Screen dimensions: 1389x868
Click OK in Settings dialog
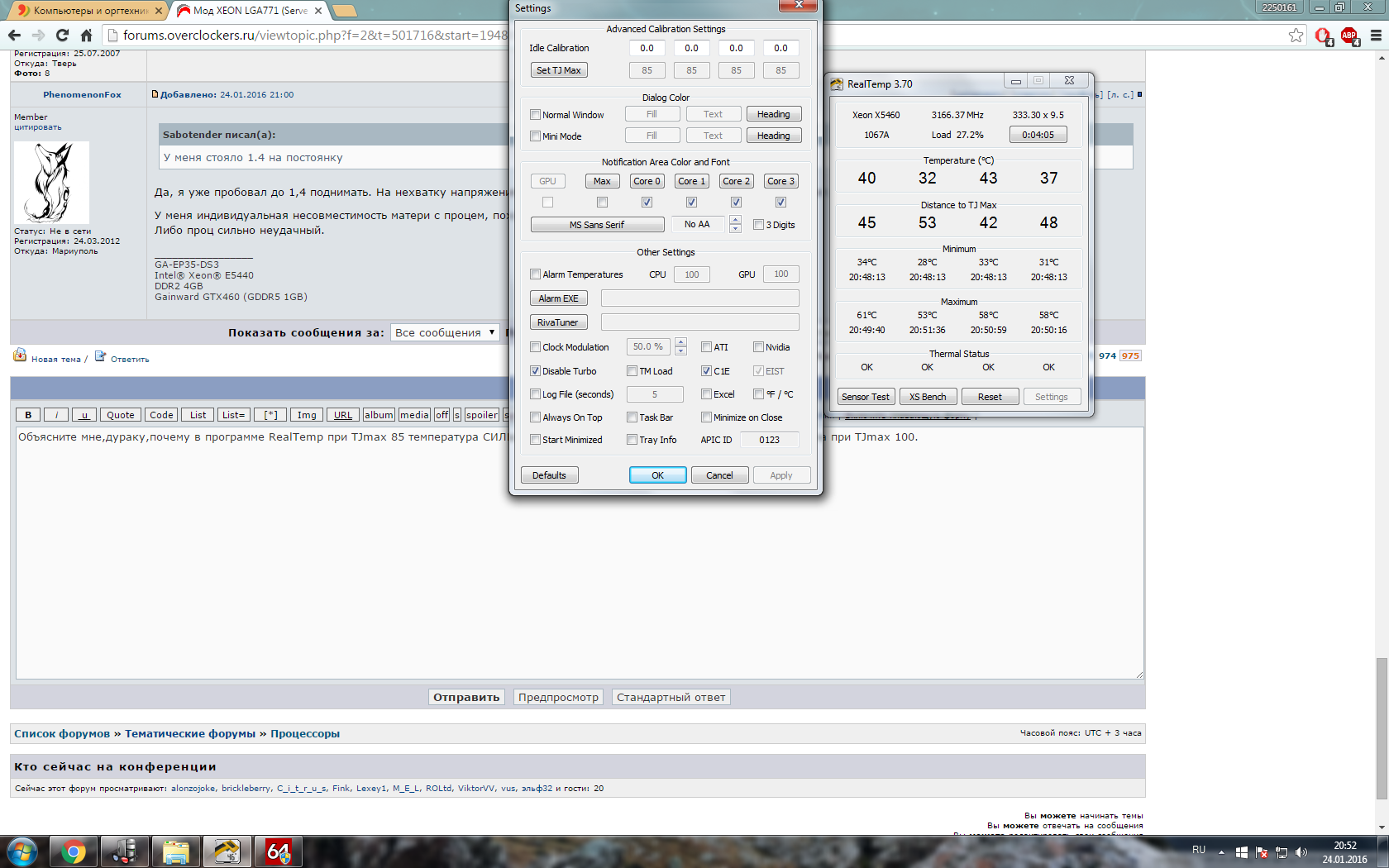point(658,475)
